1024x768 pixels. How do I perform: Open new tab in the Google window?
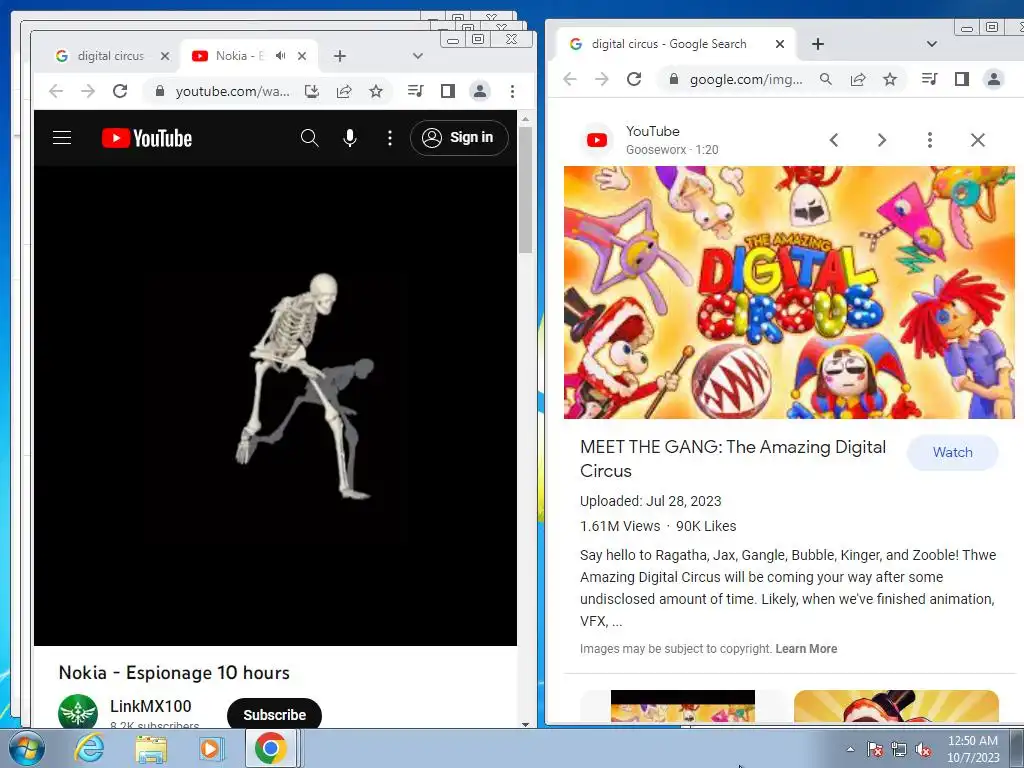[818, 44]
